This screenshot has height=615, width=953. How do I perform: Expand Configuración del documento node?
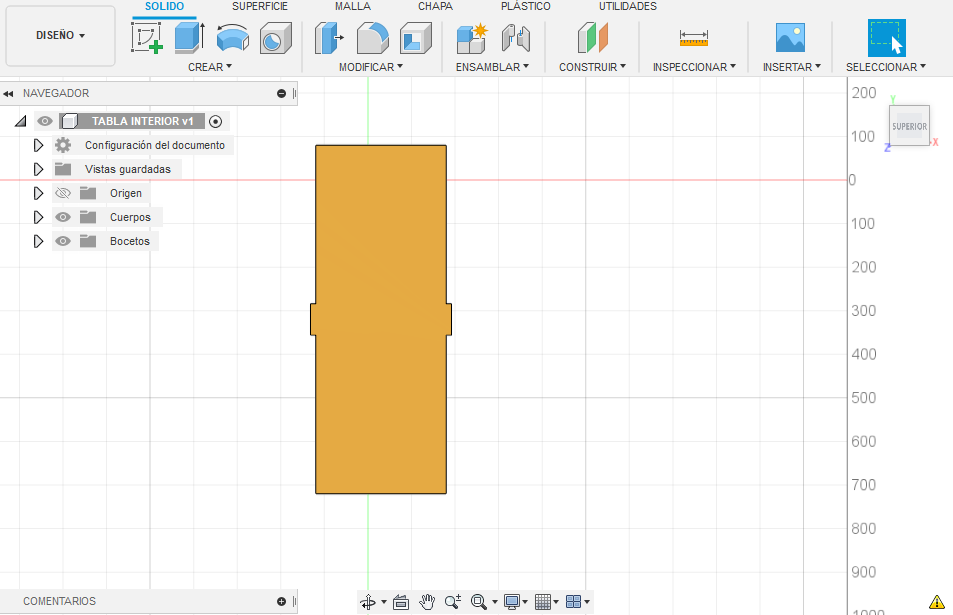point(38,145)
